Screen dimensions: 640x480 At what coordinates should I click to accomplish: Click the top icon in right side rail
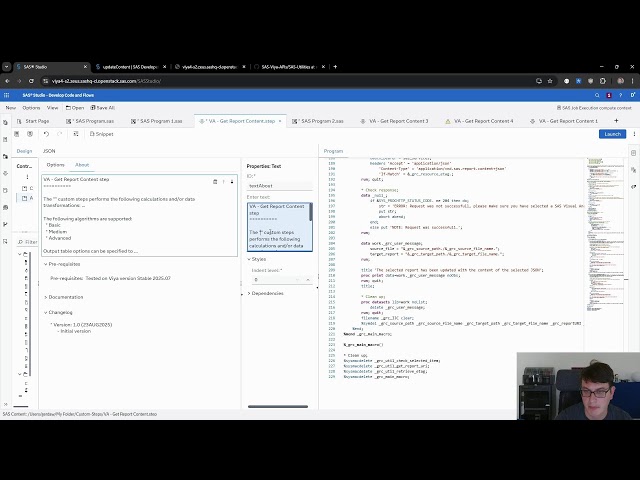[x=633, y=153]
